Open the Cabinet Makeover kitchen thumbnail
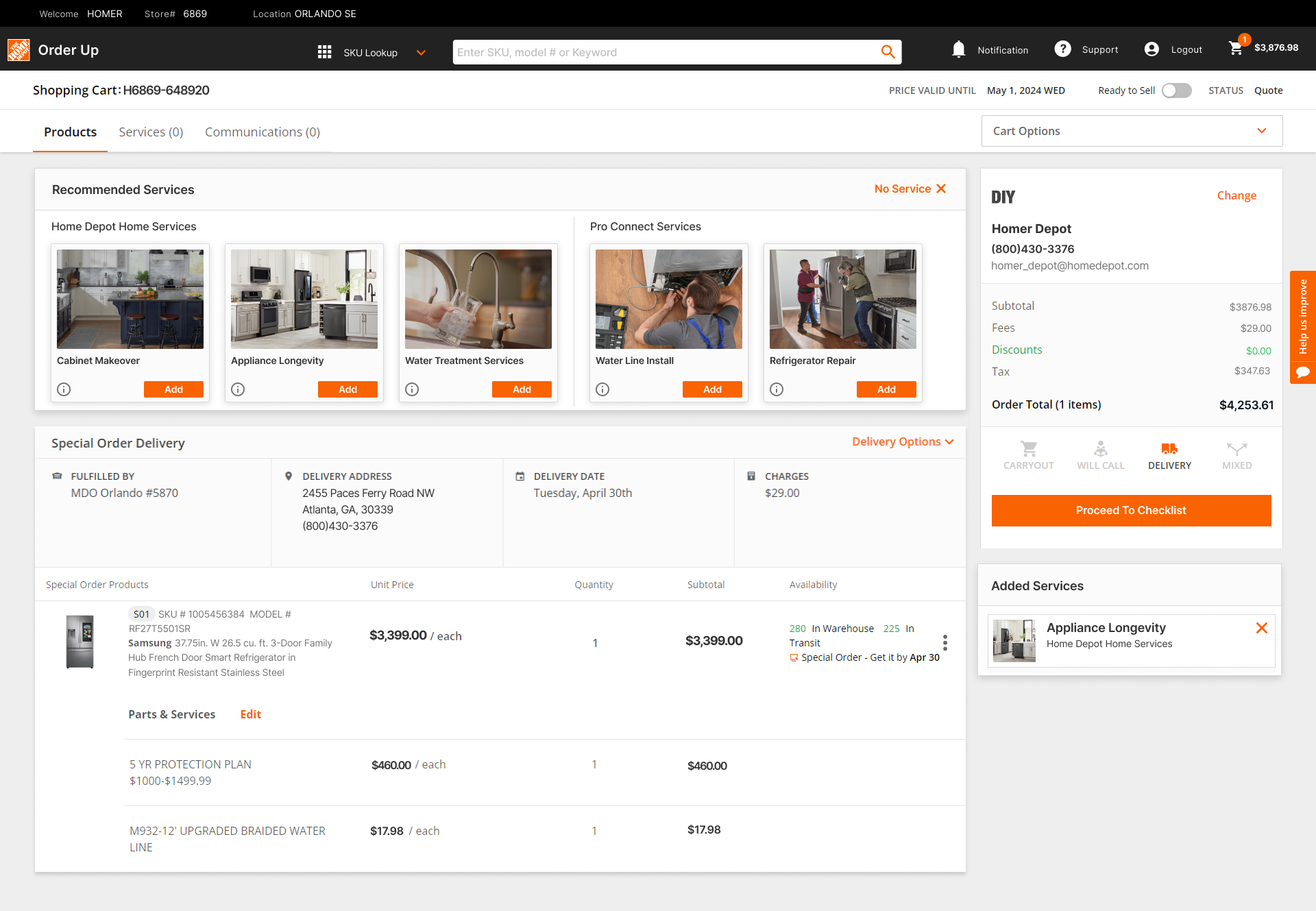This screenshot has width=1316, height=911. [130, 299]
